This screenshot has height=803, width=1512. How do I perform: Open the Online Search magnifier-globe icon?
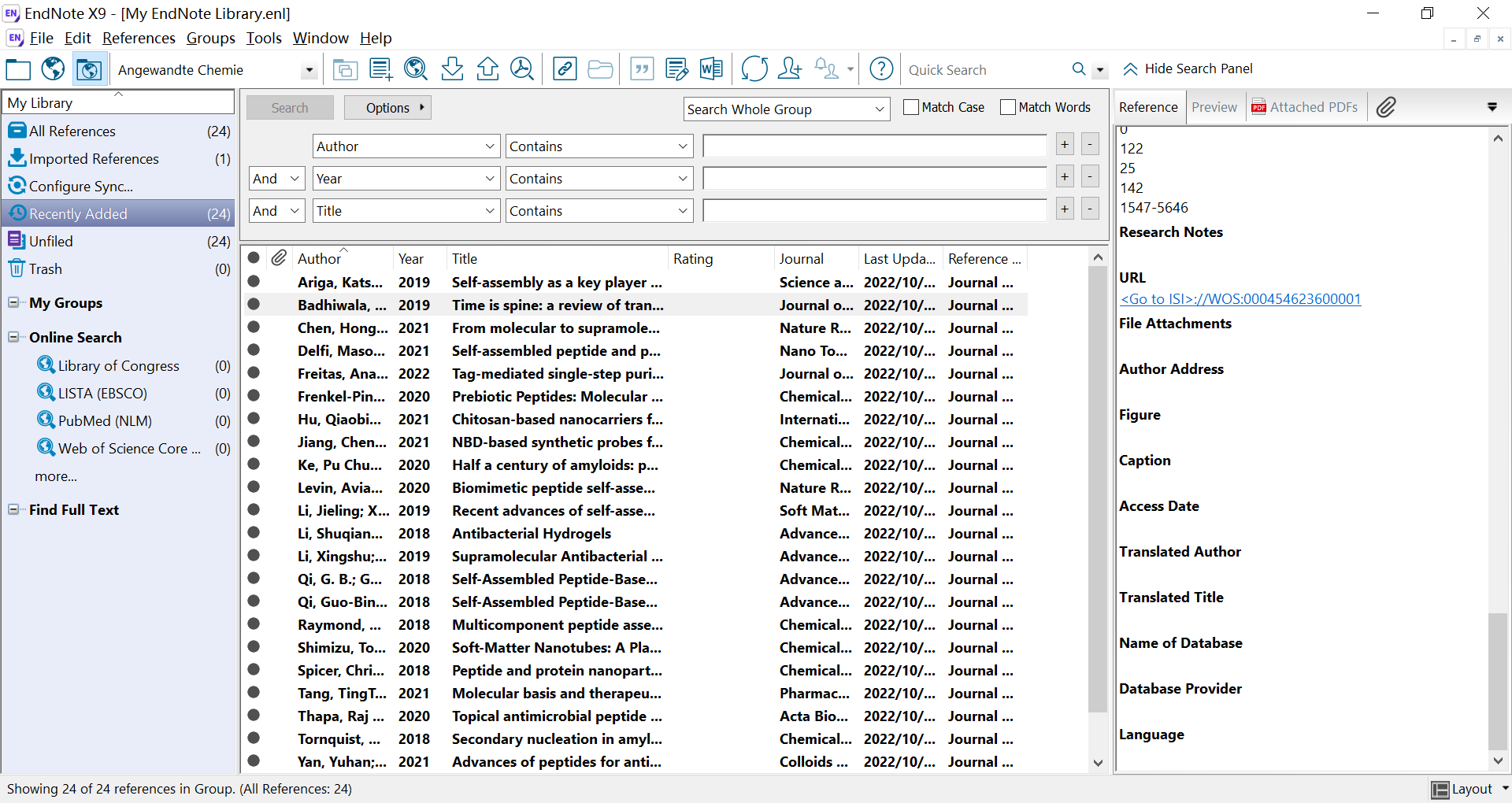(415, 69)
